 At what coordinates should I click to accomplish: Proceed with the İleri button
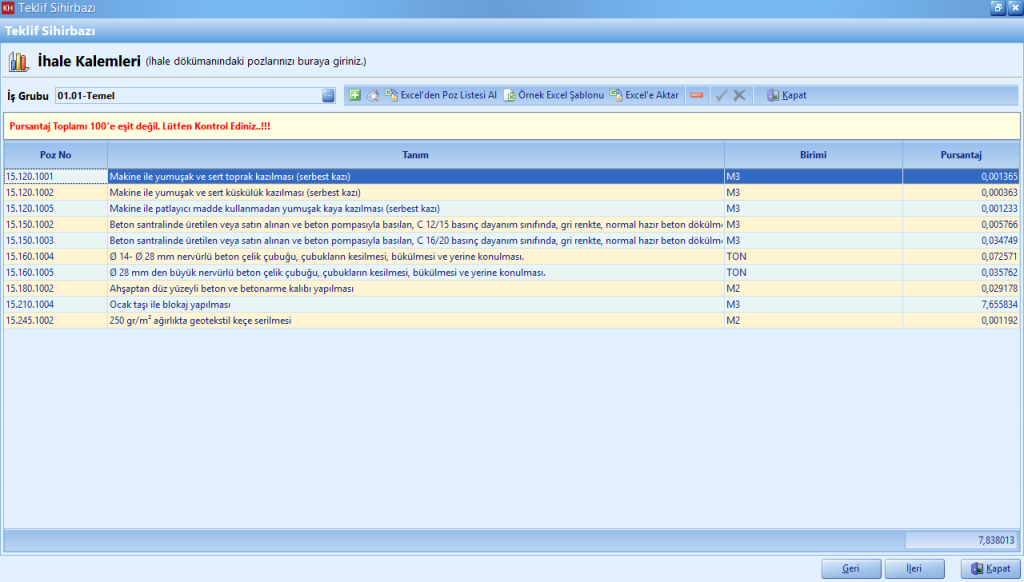pyautogui.click(x=914, y=568)
